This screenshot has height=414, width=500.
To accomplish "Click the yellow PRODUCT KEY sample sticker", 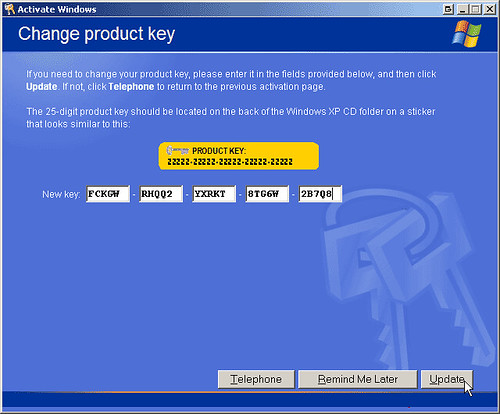I will (239, 156).
